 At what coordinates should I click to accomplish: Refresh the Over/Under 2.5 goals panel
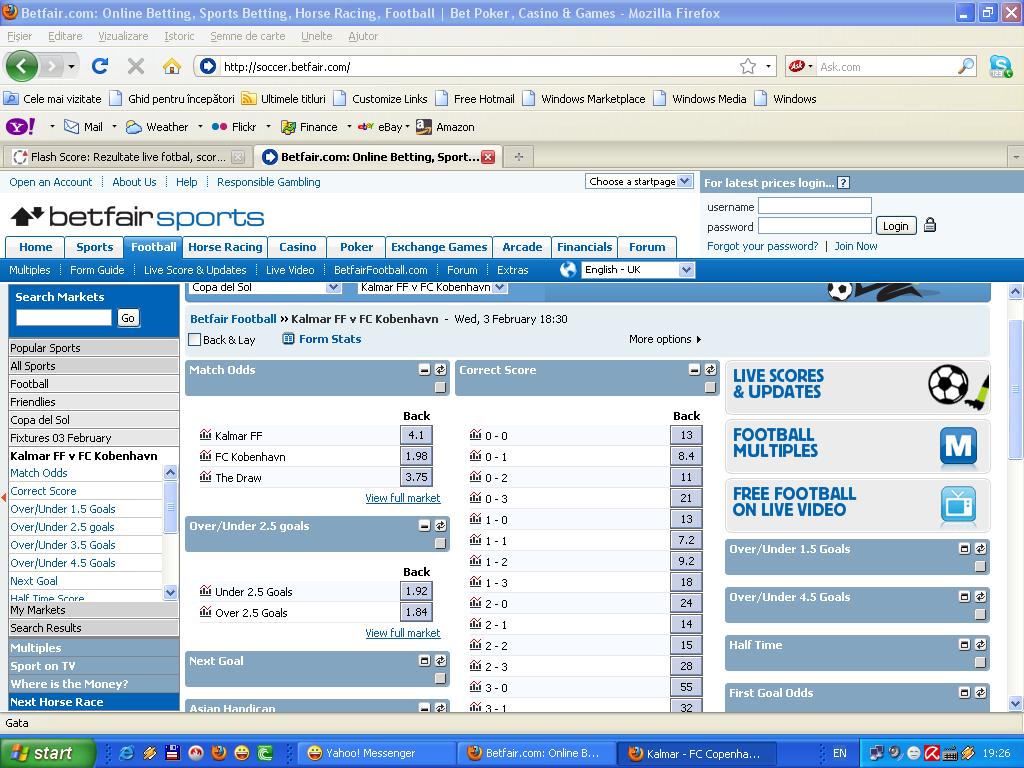(x=441, y=526)
